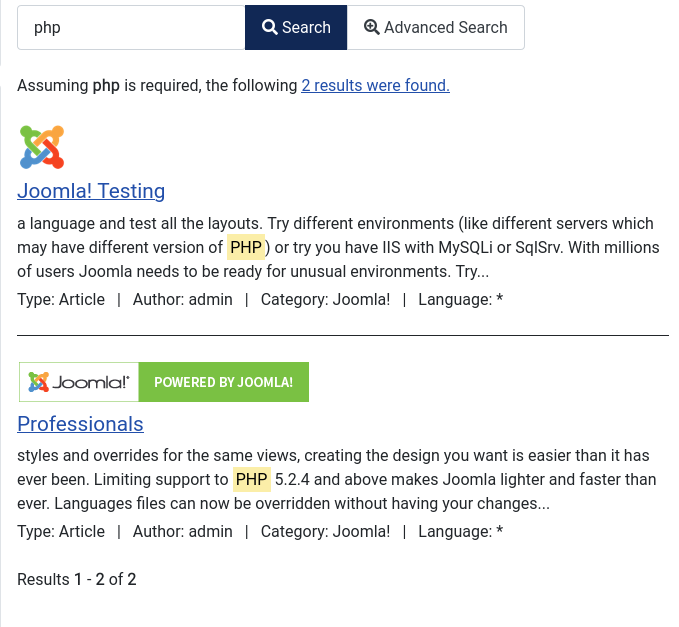The image size is (679, 627).
Task: Click 'Type: Article' under Professionals result
Action: (x=61, y=532)
